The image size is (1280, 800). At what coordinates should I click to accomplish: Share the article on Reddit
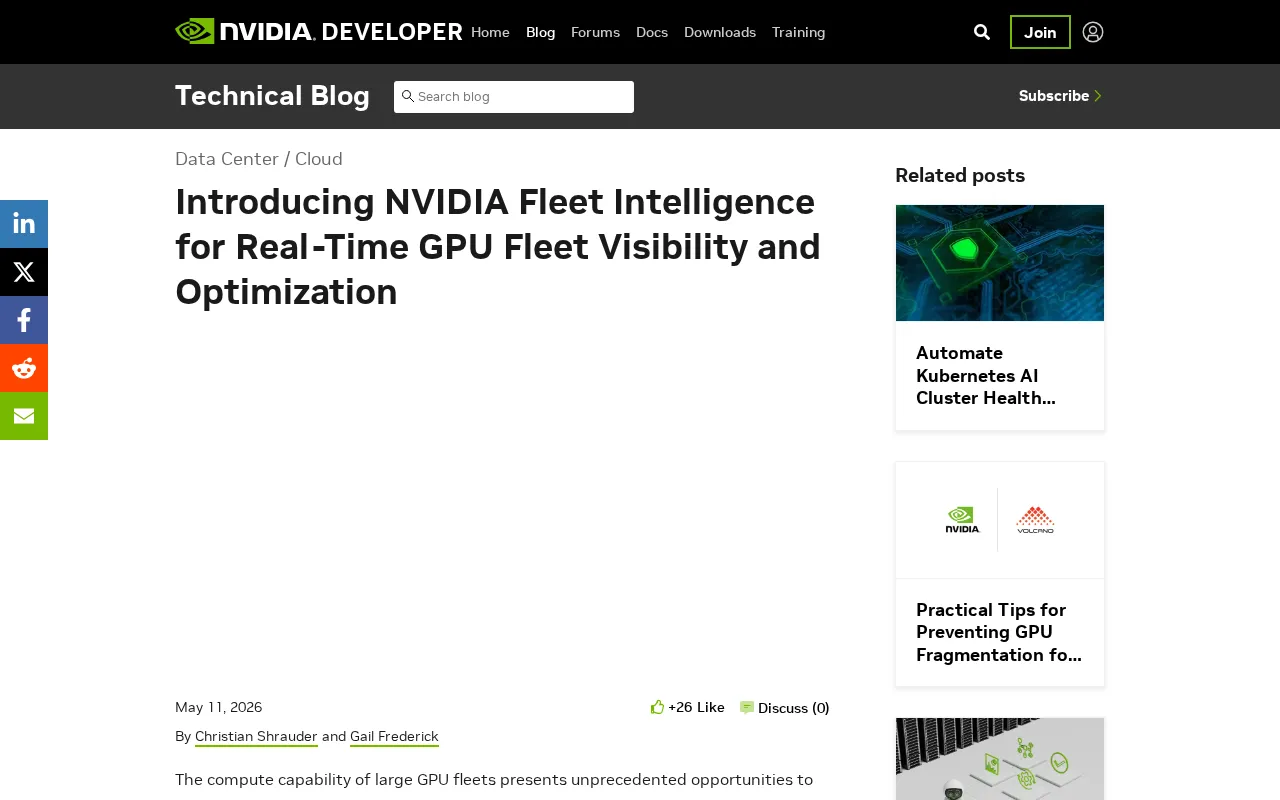[x=24, y=368]
